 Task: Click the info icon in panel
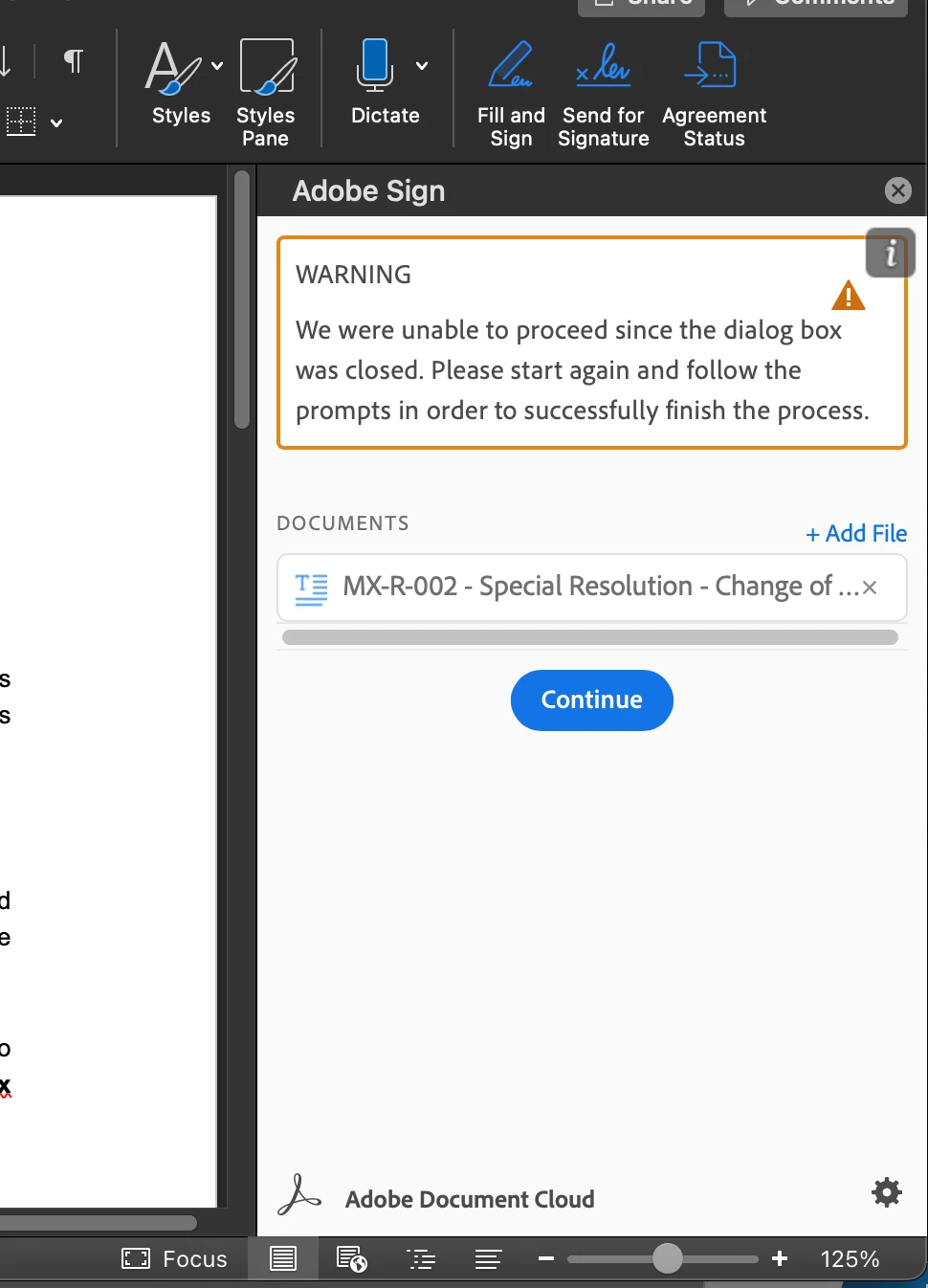tap(891, 253)
